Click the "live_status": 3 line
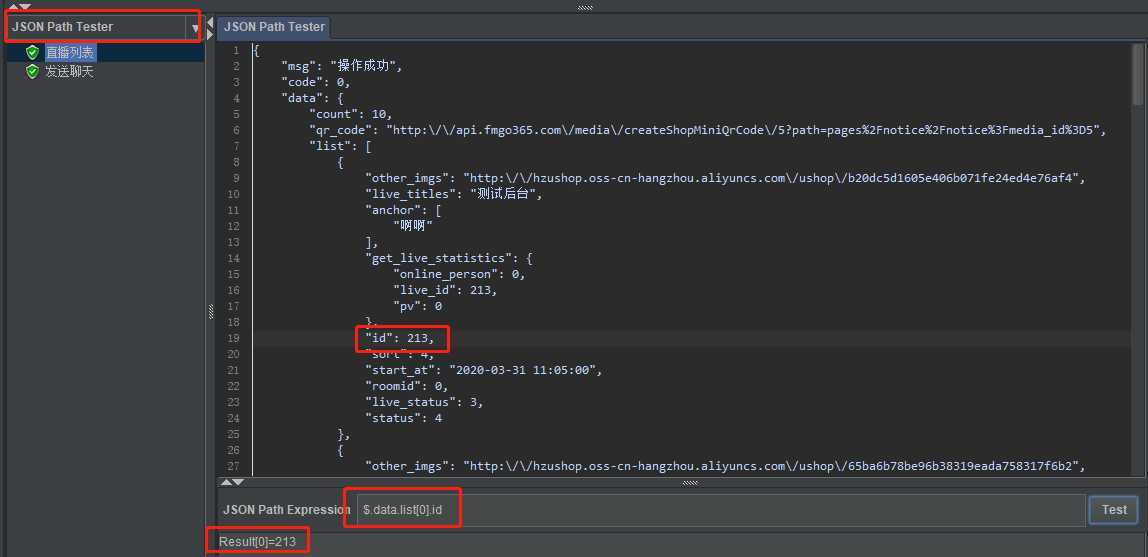 click(x=425, y=402)
